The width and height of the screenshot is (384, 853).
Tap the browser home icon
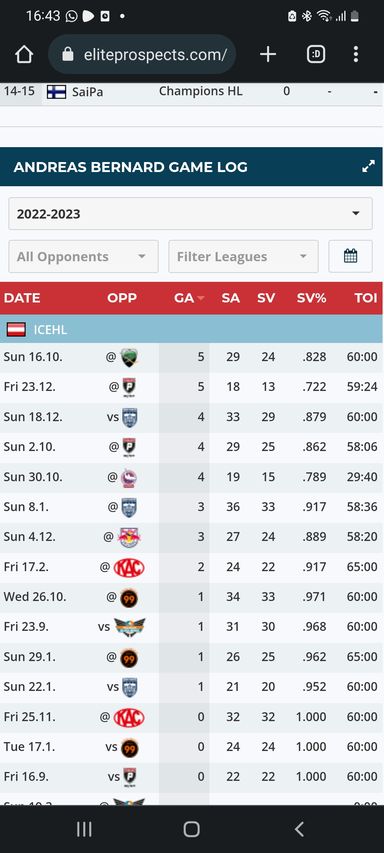pos(24,54)
